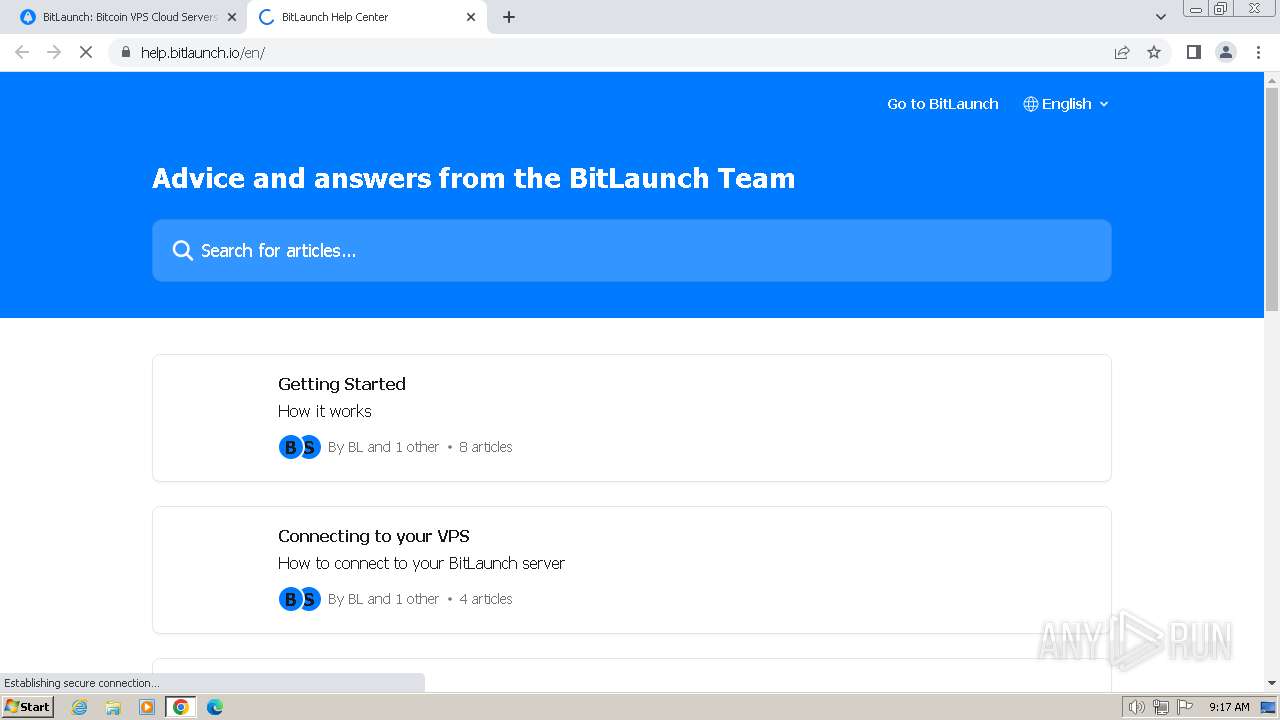Viewport: 1280px width, 720px height.
Task: Open Connecting to your VPS collection
Action: click(x=632, y=570)
